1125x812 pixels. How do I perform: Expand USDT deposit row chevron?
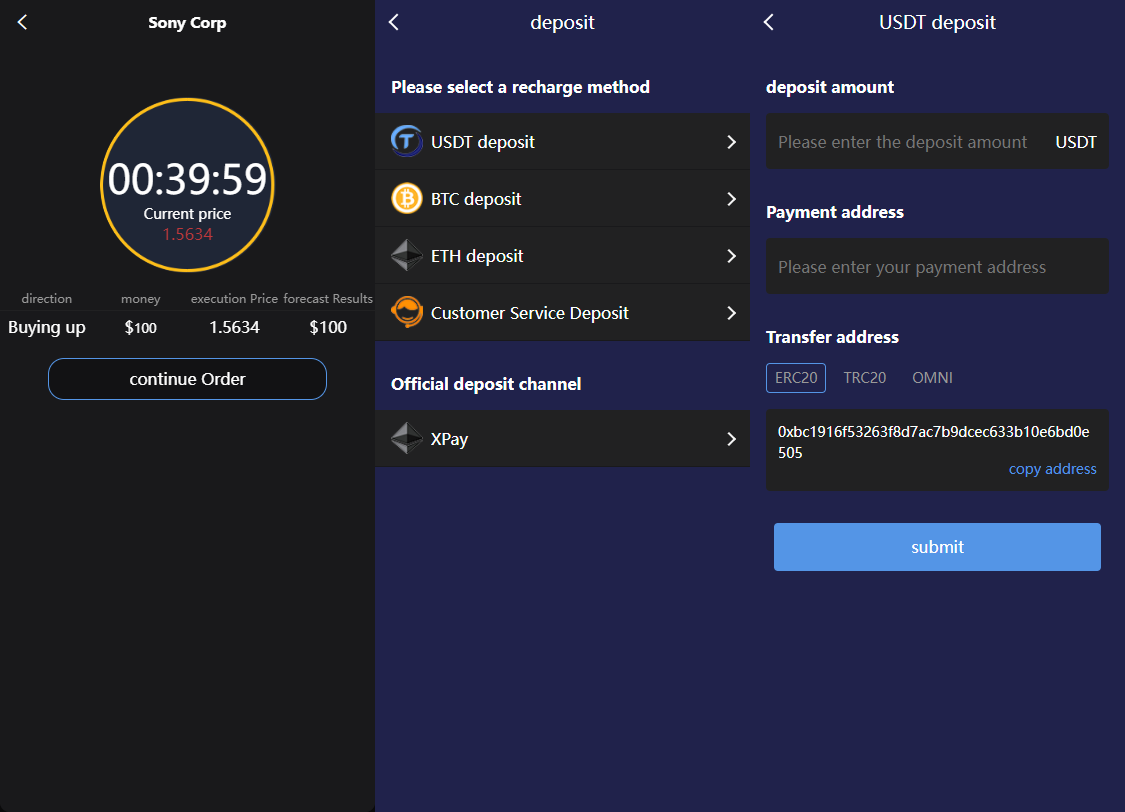pos(731,142)
